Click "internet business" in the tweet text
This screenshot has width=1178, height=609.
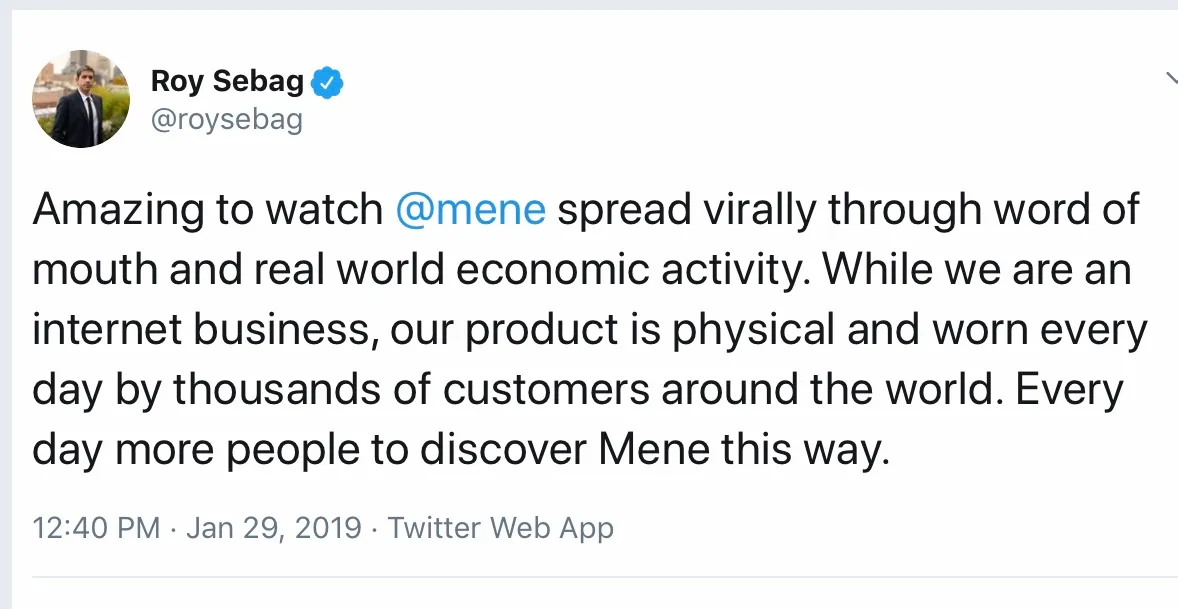coord(205,330)
